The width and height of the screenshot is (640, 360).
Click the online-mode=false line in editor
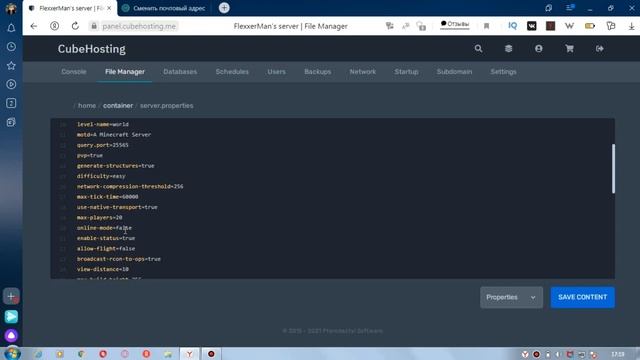(104, 228)
